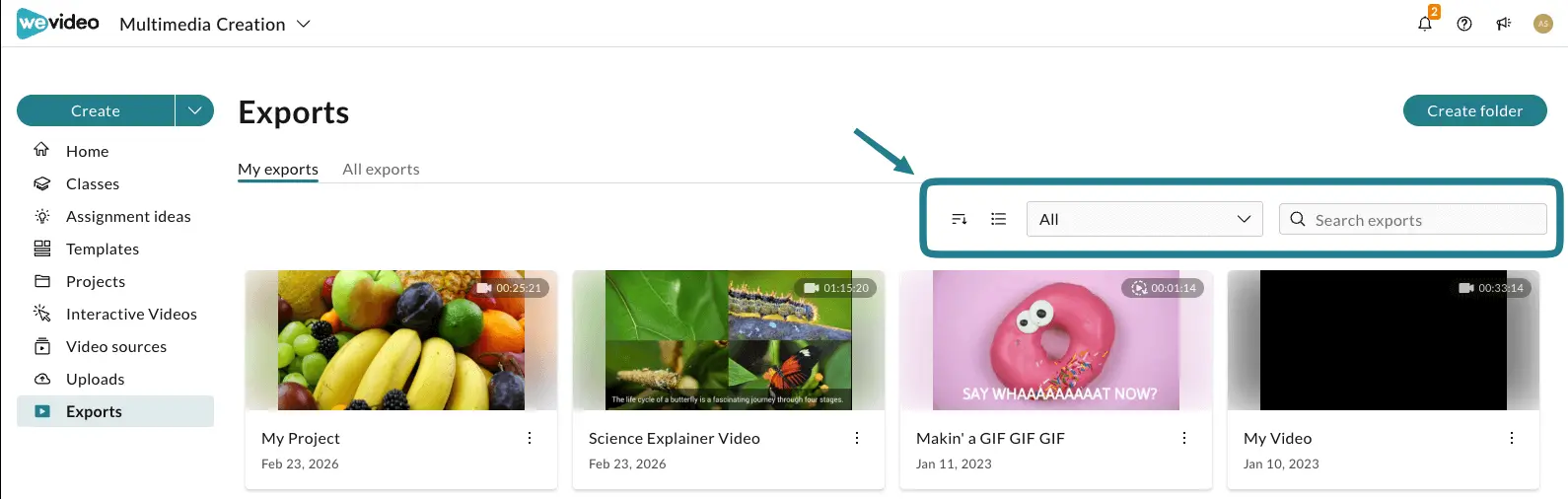Expand the Create button dropdown arrow
The height and width of the screenshot is (499, 1568).
click(195, 110)
